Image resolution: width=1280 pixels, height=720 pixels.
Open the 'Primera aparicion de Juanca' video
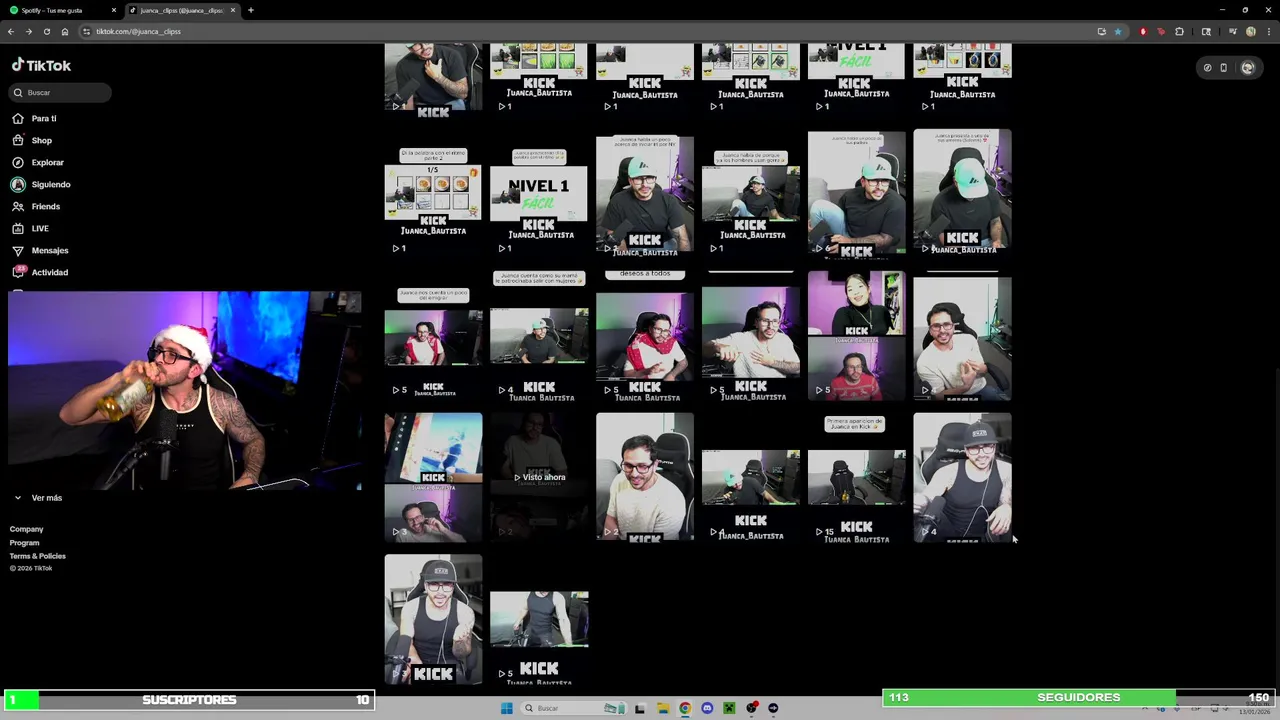coord(856,477)
